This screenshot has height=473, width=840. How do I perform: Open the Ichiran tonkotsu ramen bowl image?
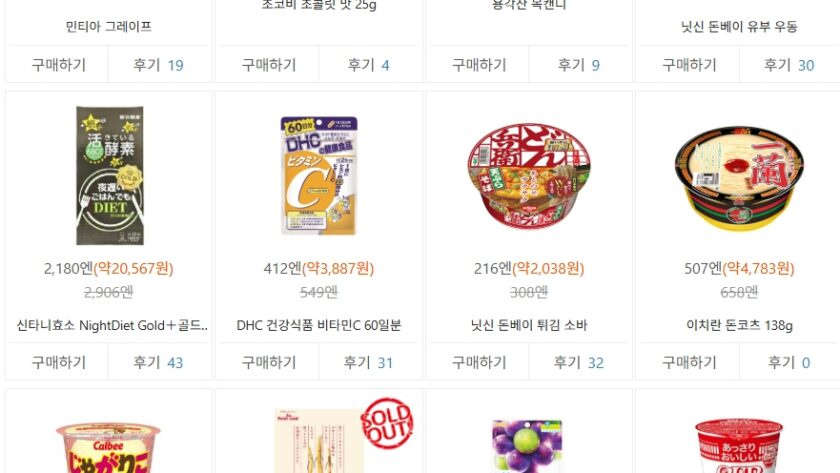click(x=739, y=176)
